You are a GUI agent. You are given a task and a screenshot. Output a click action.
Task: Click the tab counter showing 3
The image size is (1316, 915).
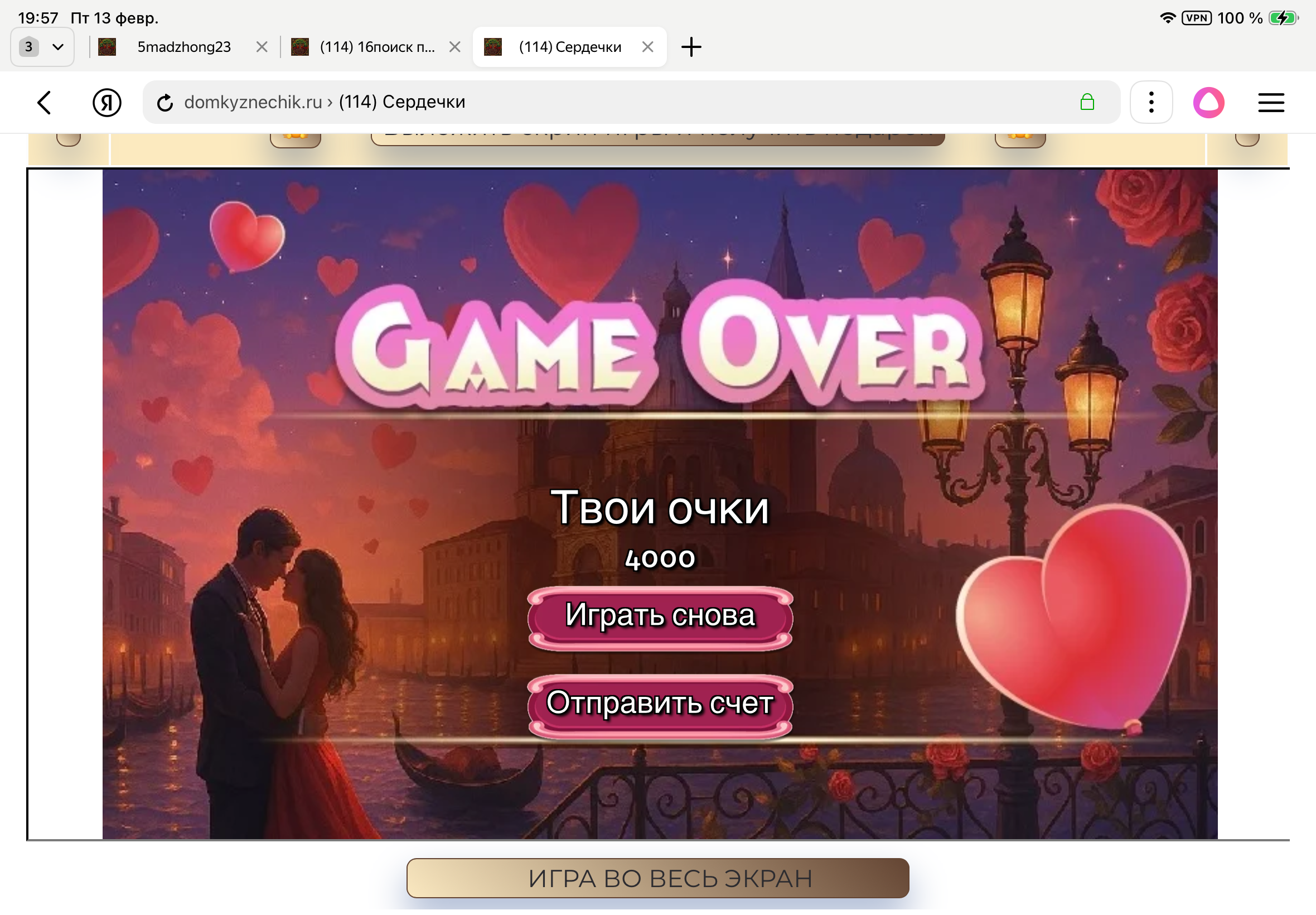tap(28, 46)
